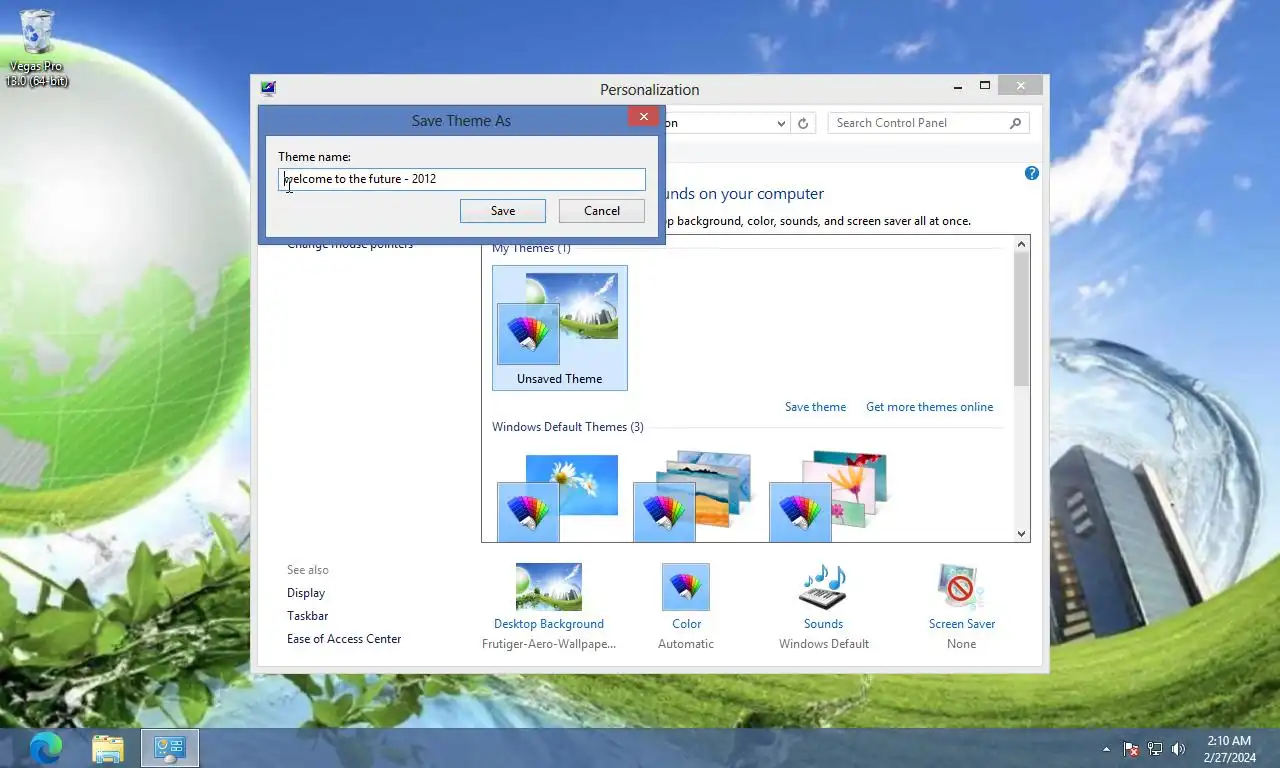Viewport: 1280px width, 768px height.
Task: Open Get more themes online link
Action: point(930,407)
